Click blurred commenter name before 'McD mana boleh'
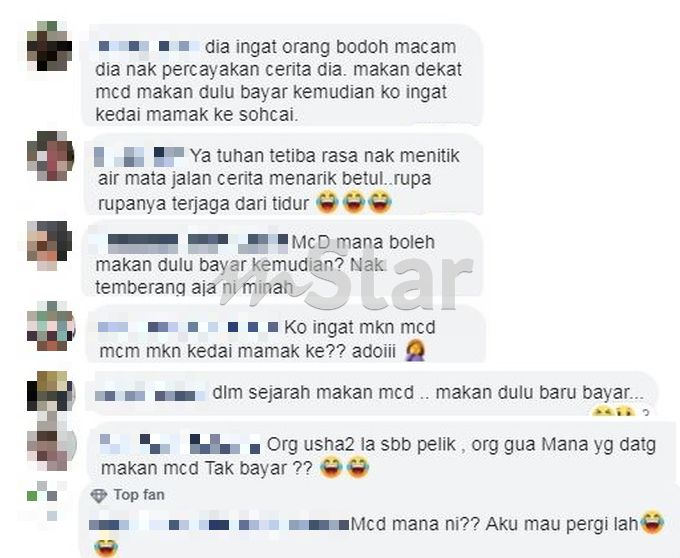680x558 pixels. 189,243
